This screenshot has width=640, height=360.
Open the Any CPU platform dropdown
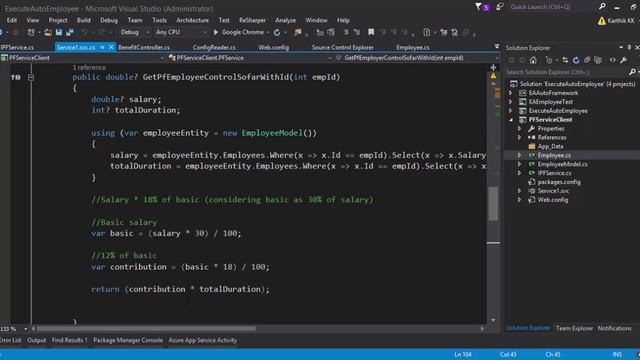click(181, 32)
